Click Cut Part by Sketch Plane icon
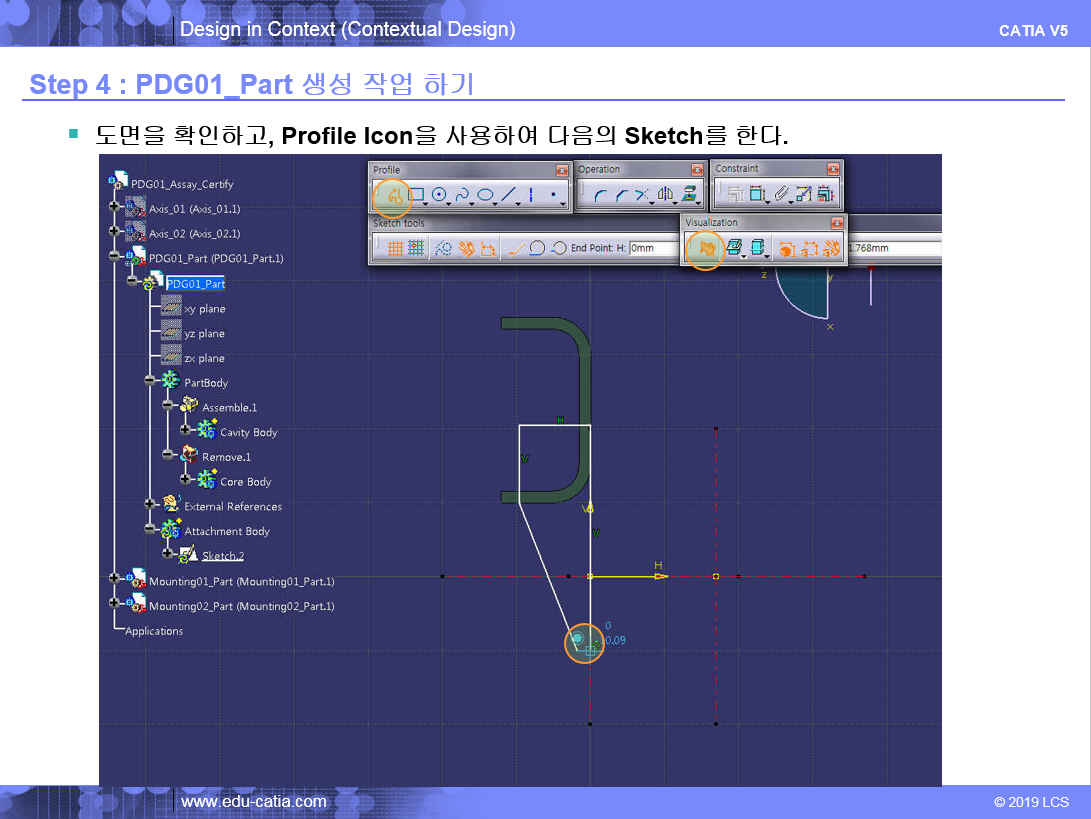Viewport: 1091px width, 819px height. pos(705,248)
